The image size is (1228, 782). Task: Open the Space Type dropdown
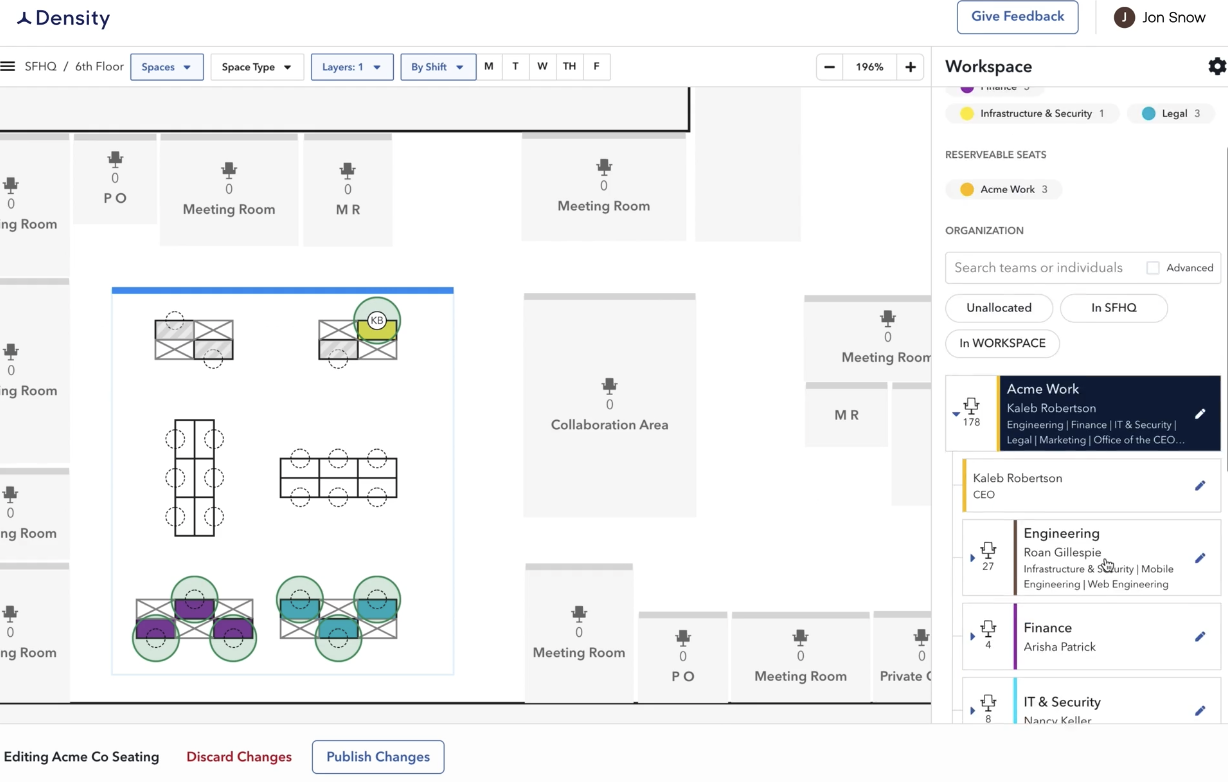(x=257, y=67)
